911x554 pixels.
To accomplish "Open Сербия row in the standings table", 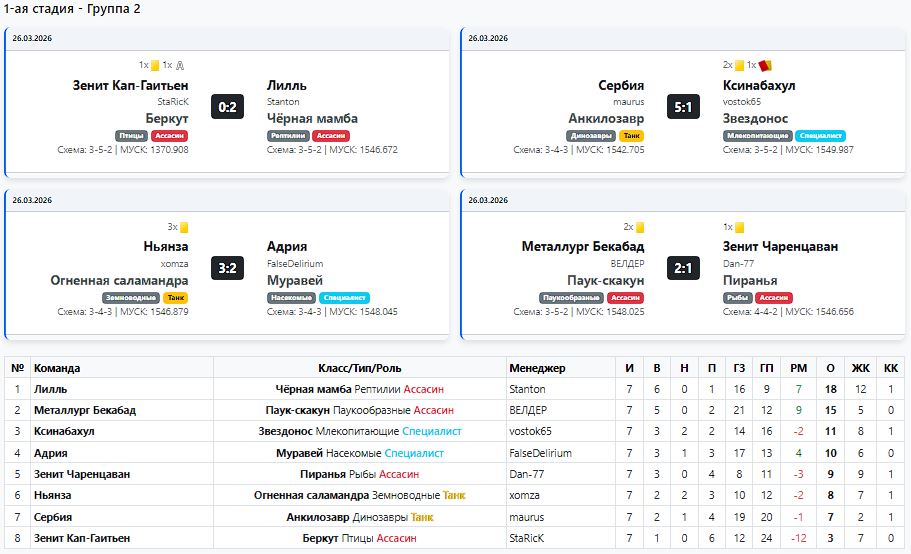I will 54,517.
